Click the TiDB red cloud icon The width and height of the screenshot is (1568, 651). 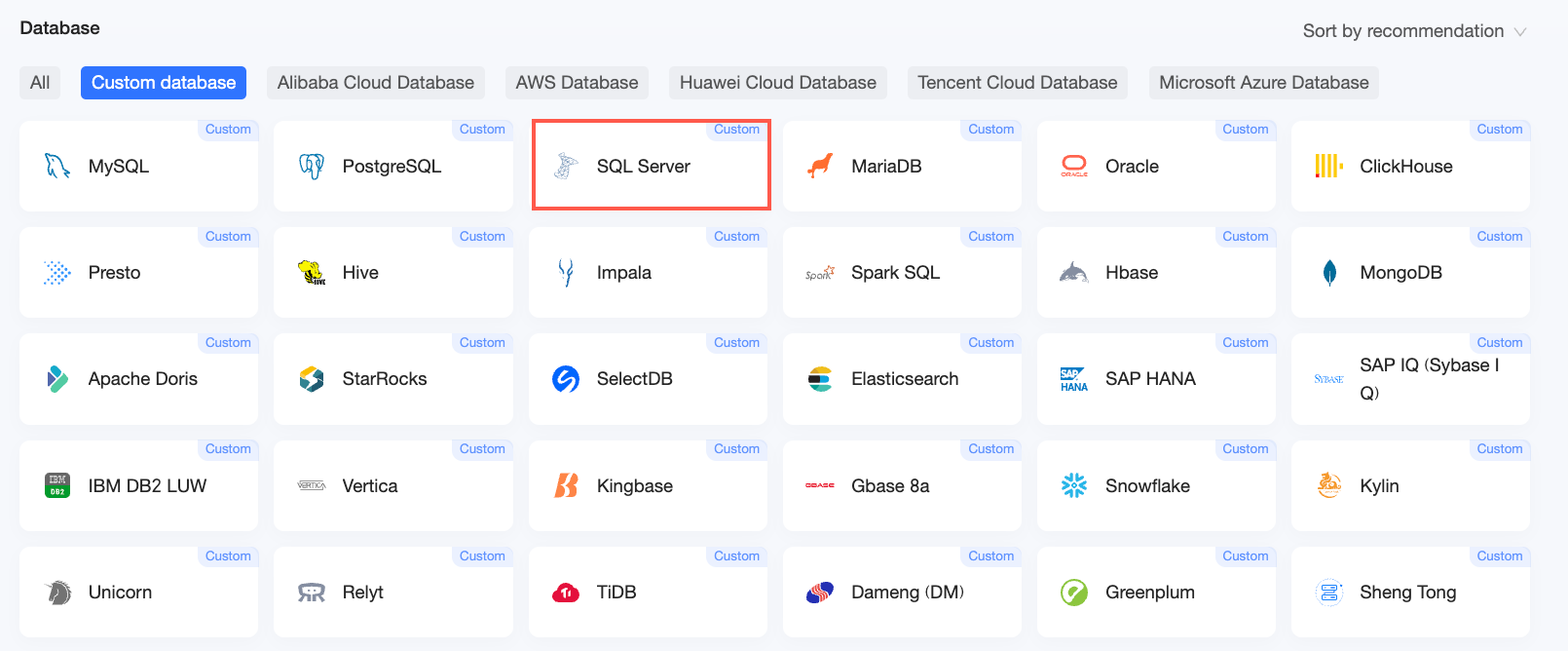click(x=566, y=593)
